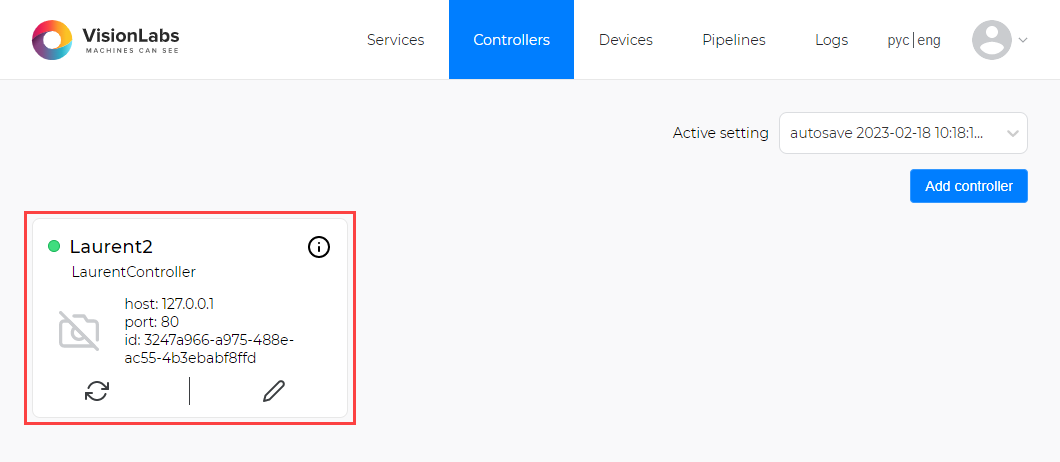Open the Logs tab
Viewport: 1060px width, 462px height.
(832, 40)
